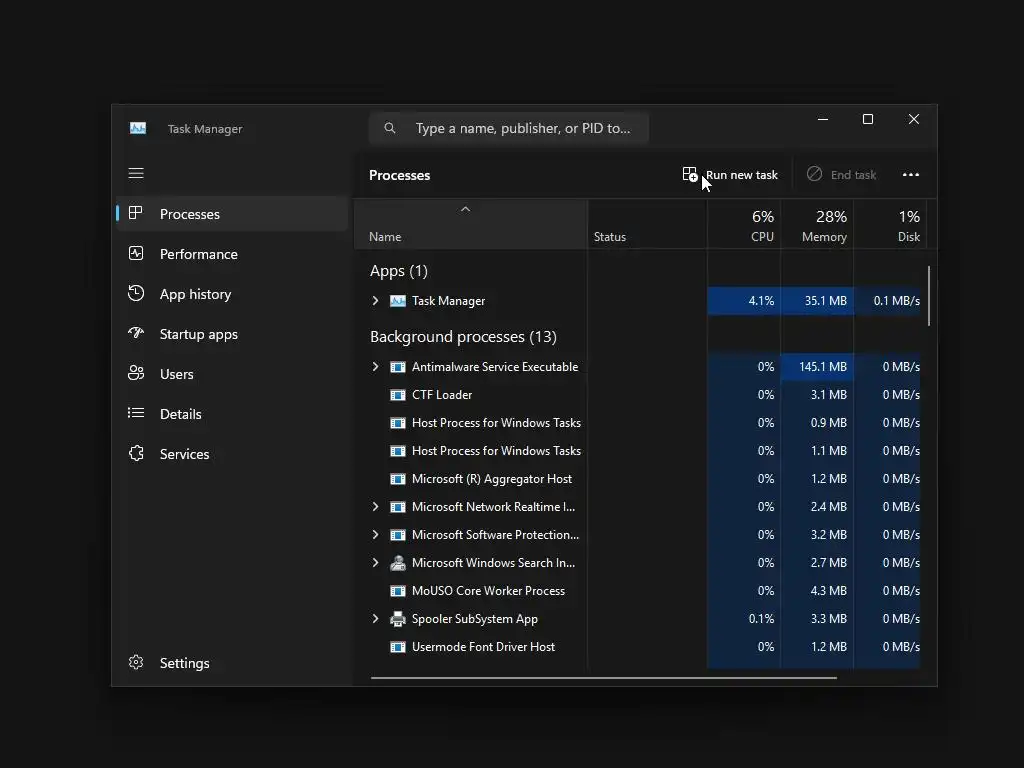This screenshot has height=768, width=1024.
Task: Click the Microsoft Software Protection icon
Action: coord(398,536)
